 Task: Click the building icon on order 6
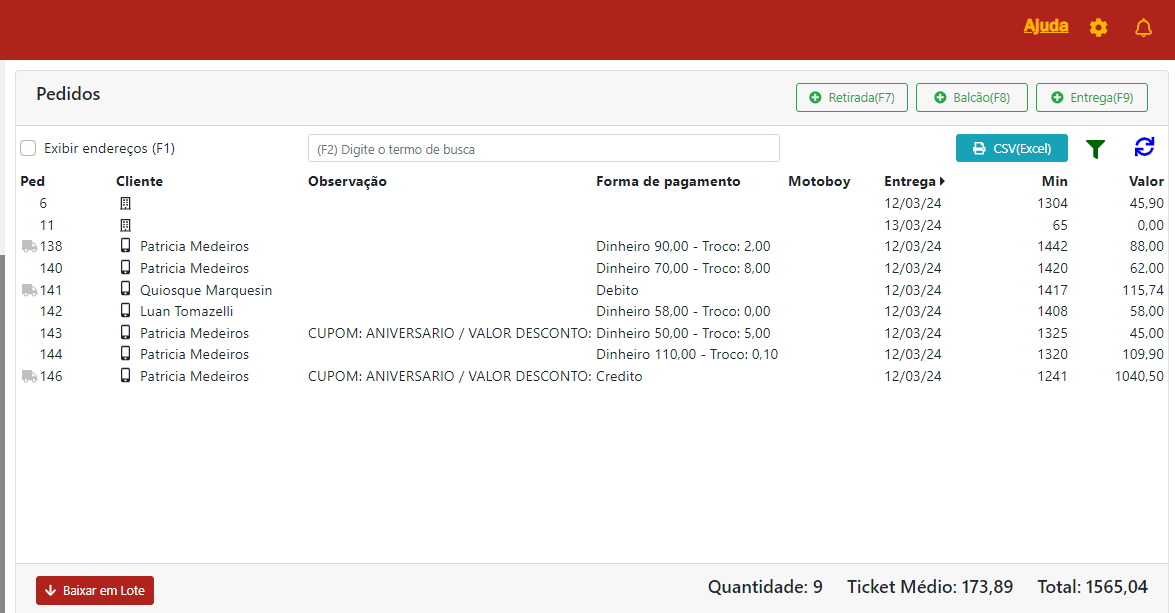click(125, 203)
